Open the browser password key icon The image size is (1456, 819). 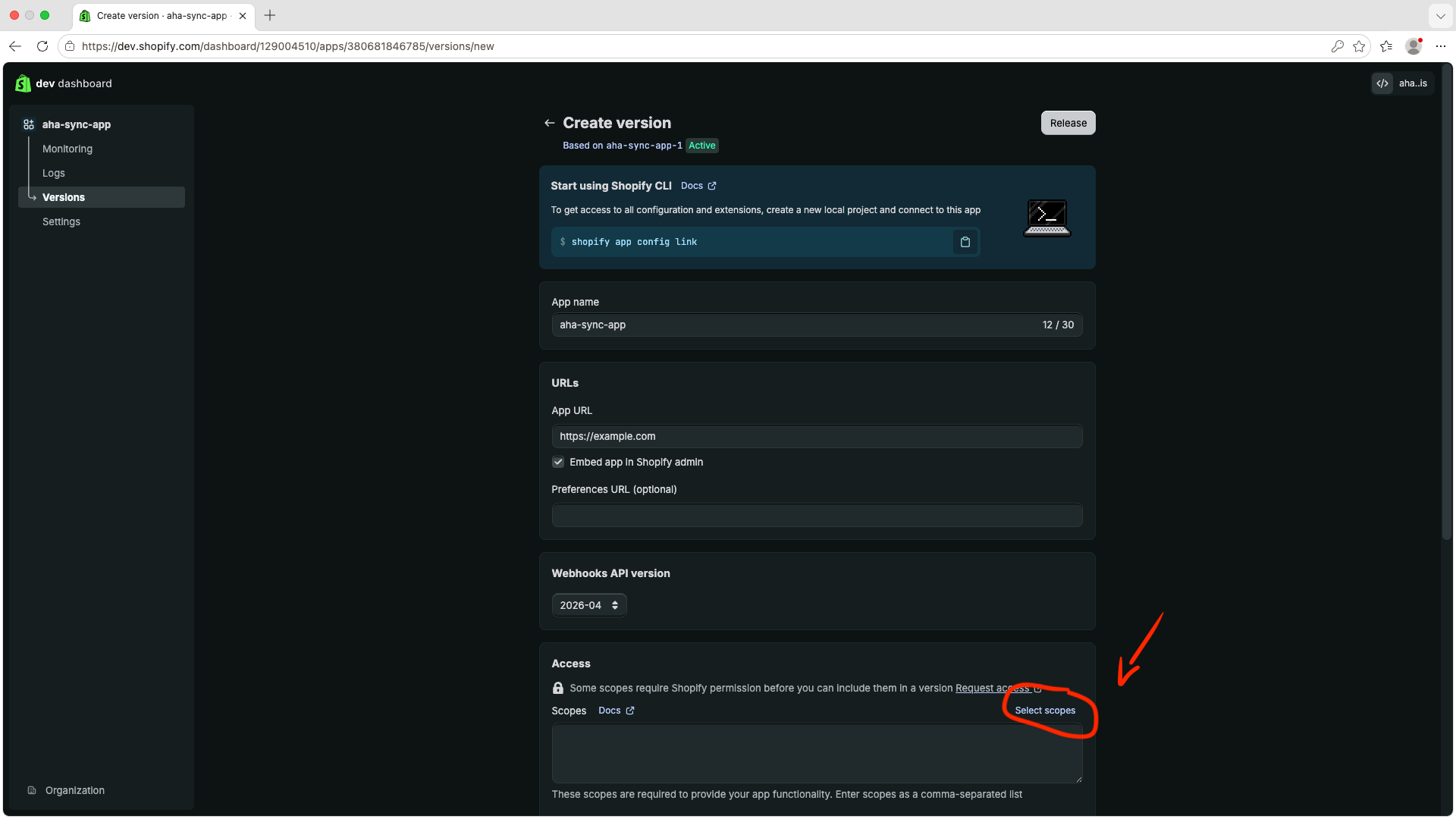(1337, 46)
